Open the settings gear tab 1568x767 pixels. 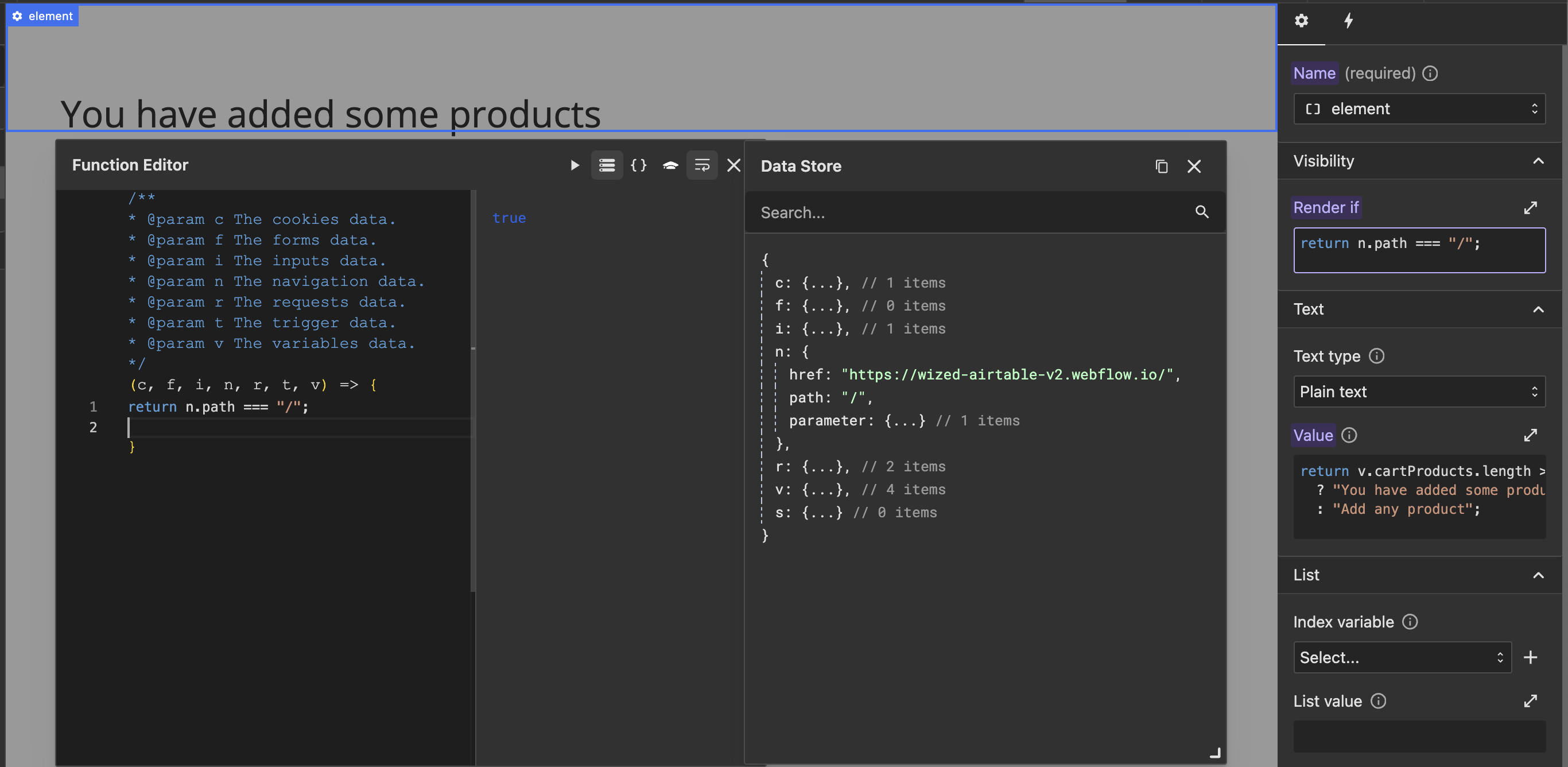coord(1301,21)
